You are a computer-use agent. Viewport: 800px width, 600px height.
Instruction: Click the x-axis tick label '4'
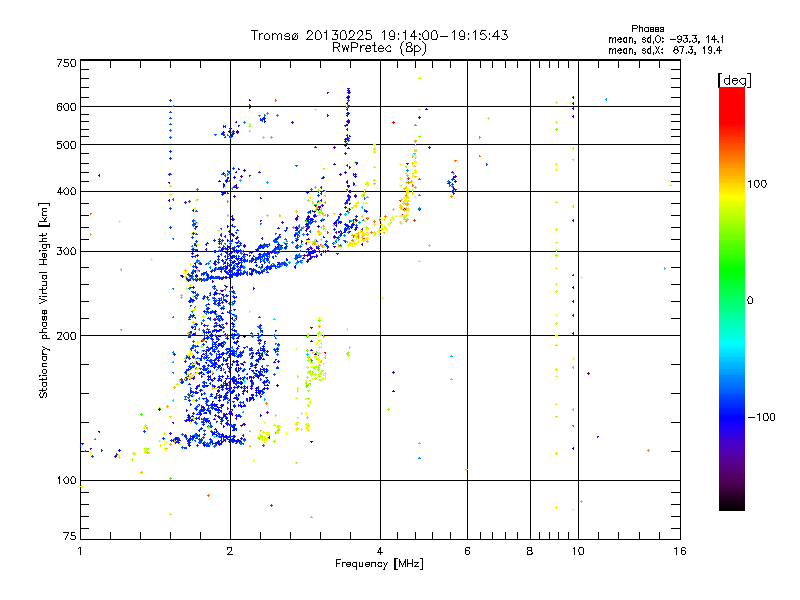(380, 551)
